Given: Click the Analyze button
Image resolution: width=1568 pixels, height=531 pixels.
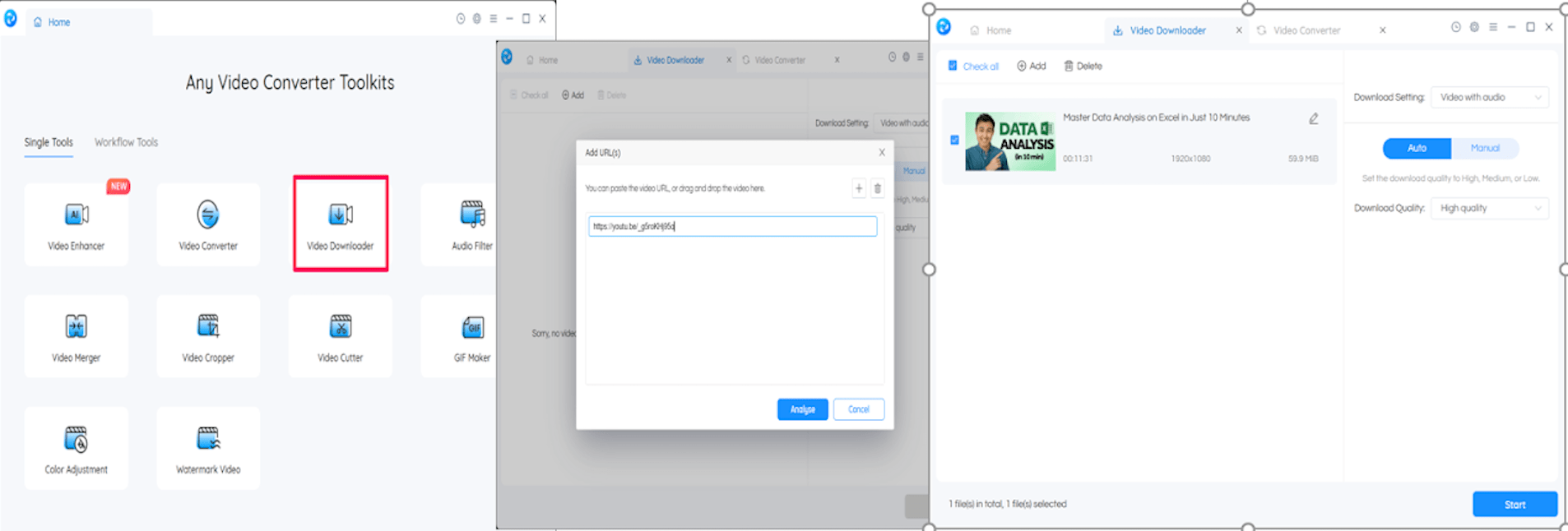Looking at the screenshot, I should [x=803, y=409].
